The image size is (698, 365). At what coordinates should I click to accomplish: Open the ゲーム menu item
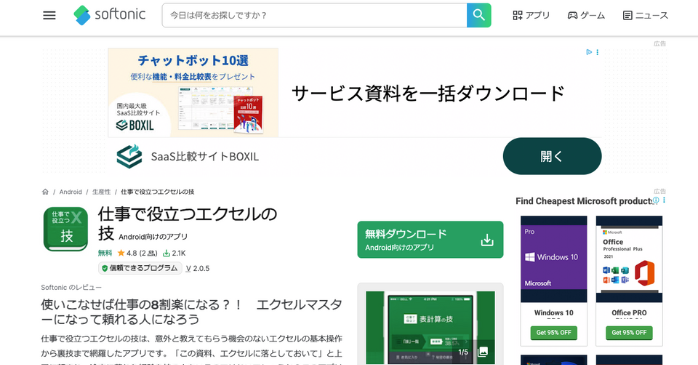pos(586,16)
